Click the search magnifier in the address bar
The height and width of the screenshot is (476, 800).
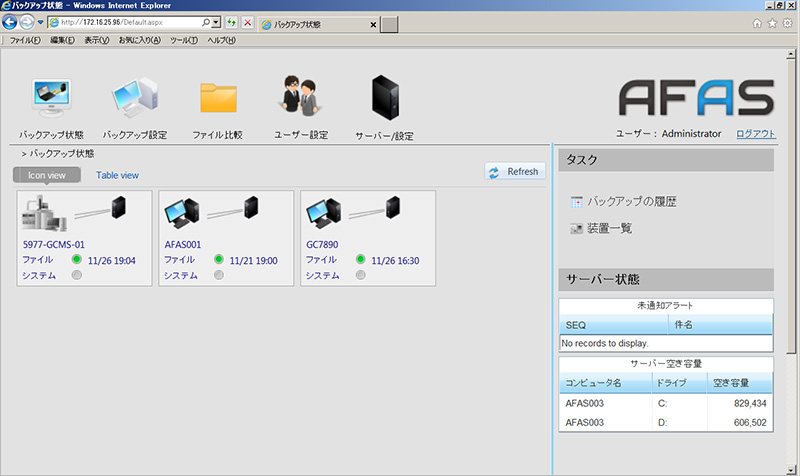(206, 22)
